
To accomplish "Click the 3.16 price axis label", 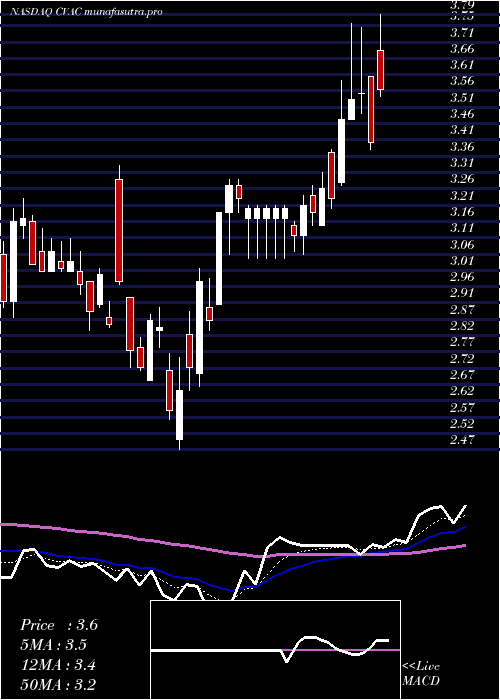I will click(x=461, y=212).
